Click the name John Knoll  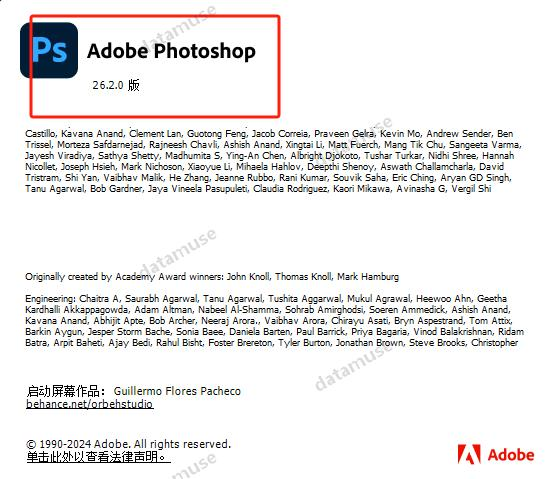tap(249, 276)
